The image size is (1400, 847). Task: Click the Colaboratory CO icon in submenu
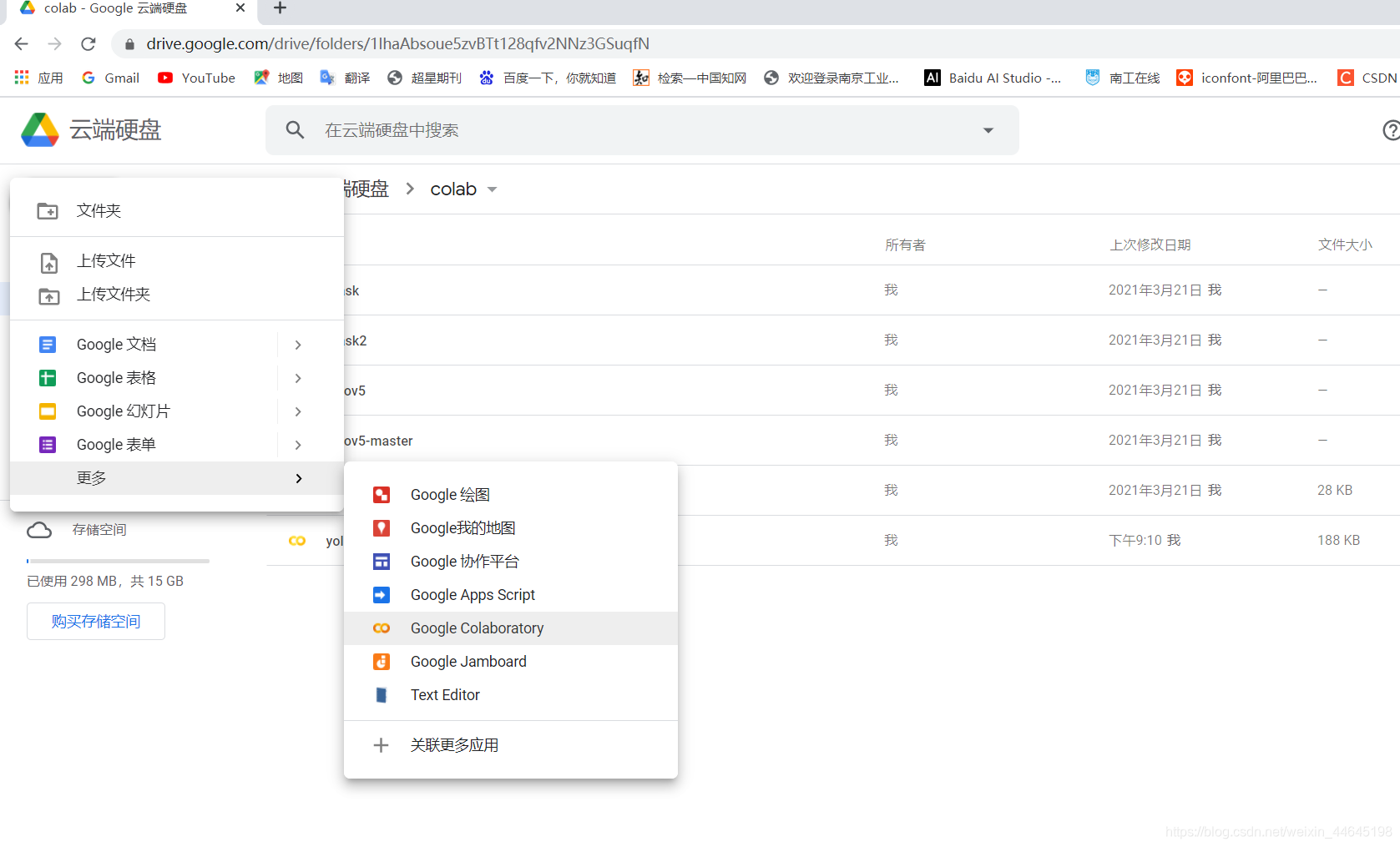pyautogui.click(x=382, y=628)
